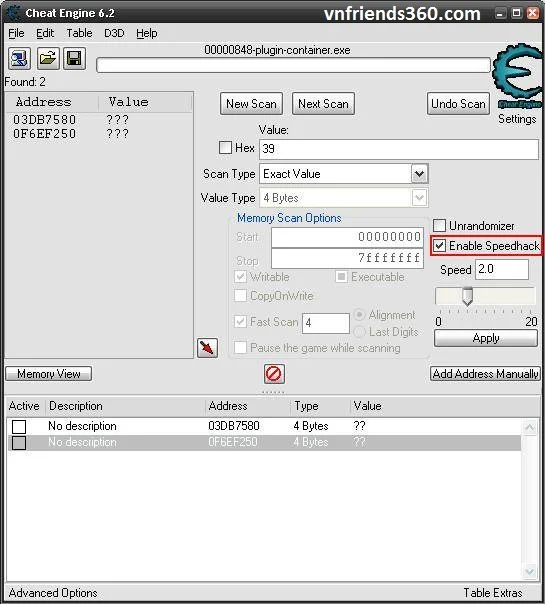Image resolution: width=545 pixels, height=604 pixels.
Task: Open the Value Type dropdown
Action: 419,198
